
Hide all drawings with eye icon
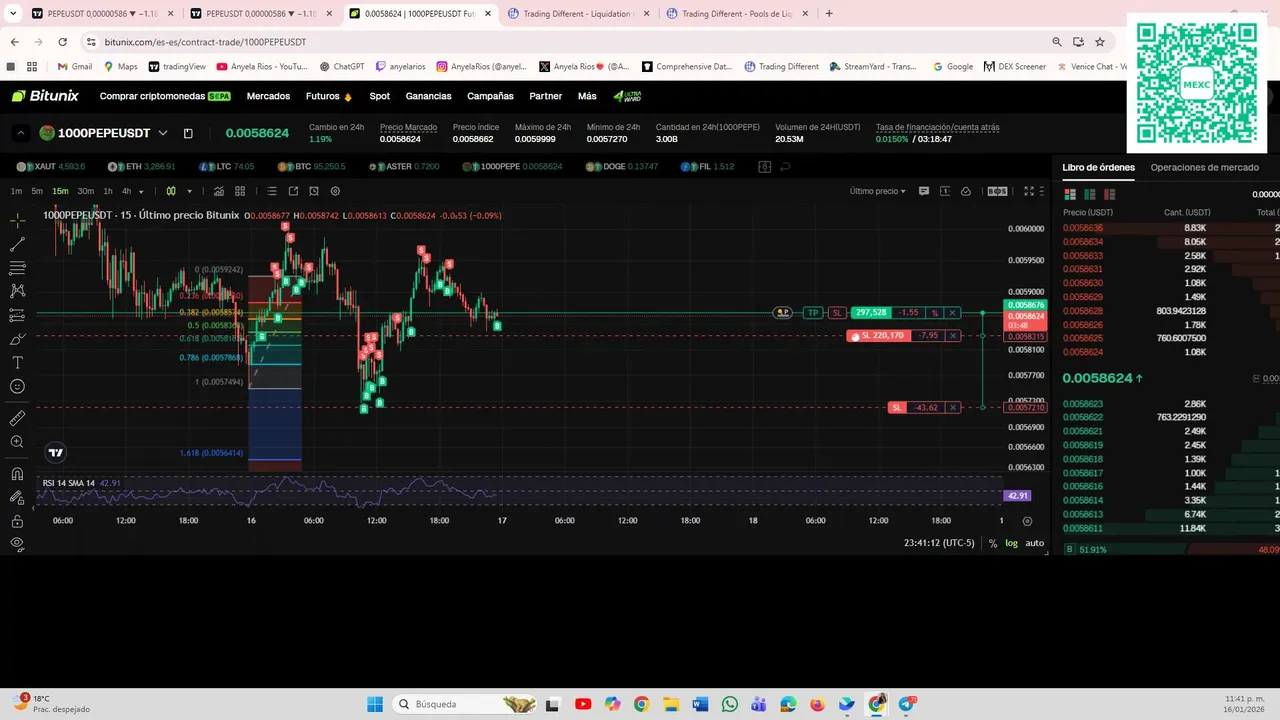click(17, 544)
